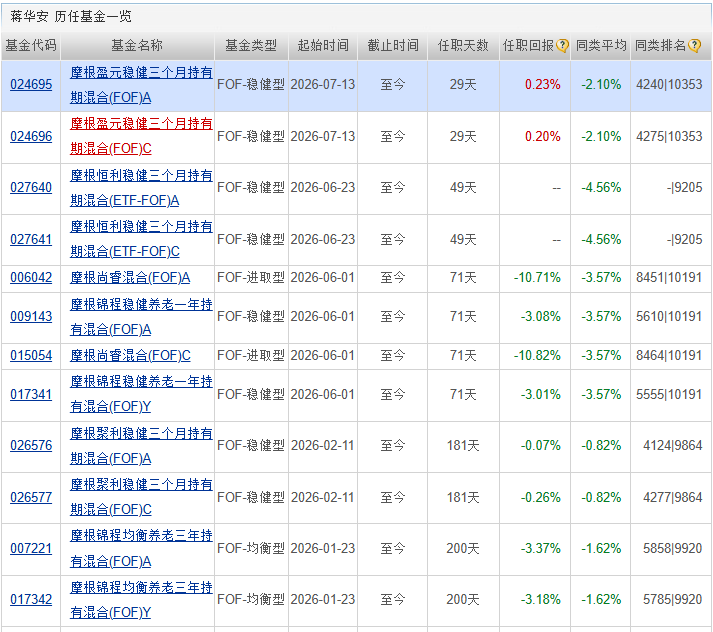
Task: Click the 基金名称 column header
Action: click(x=137, y=45)
